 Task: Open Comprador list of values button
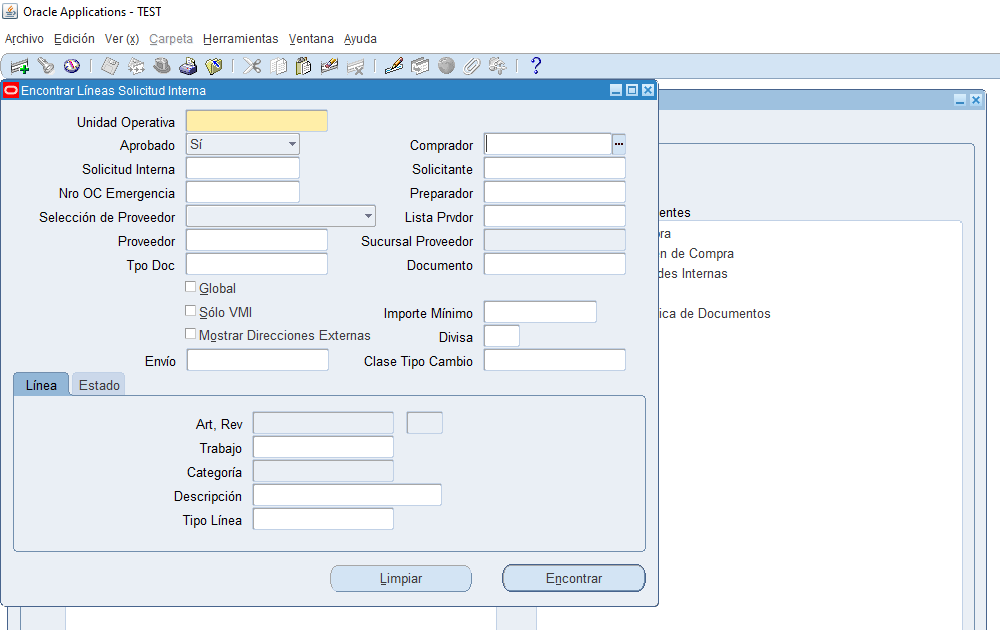tap(618, 145)
